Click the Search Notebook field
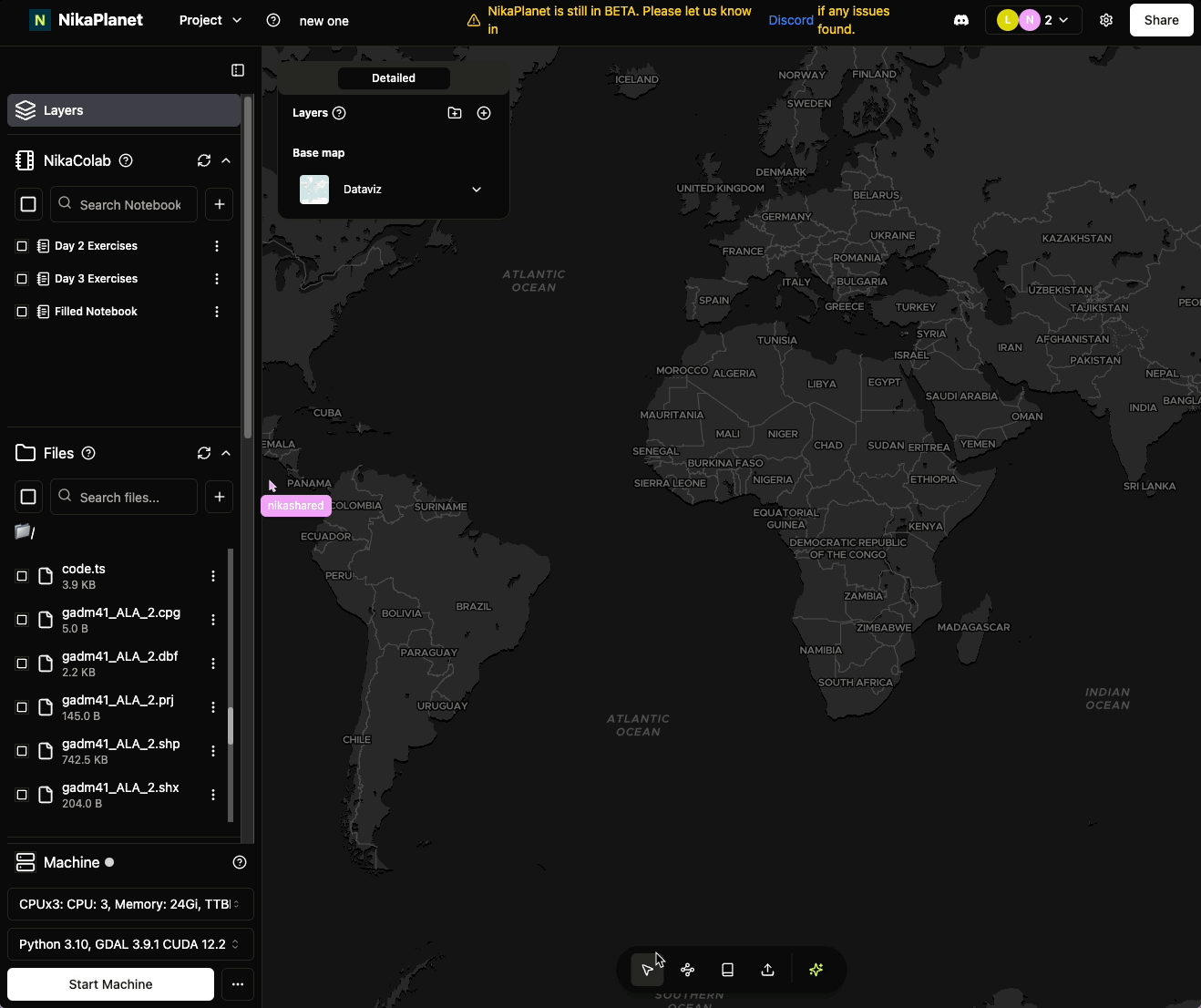The image size is (1201, 1008). tap(124, 204)
